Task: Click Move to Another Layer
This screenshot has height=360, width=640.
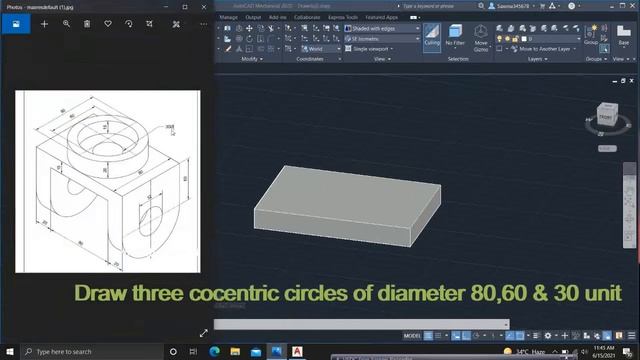Action: [544, 49]
